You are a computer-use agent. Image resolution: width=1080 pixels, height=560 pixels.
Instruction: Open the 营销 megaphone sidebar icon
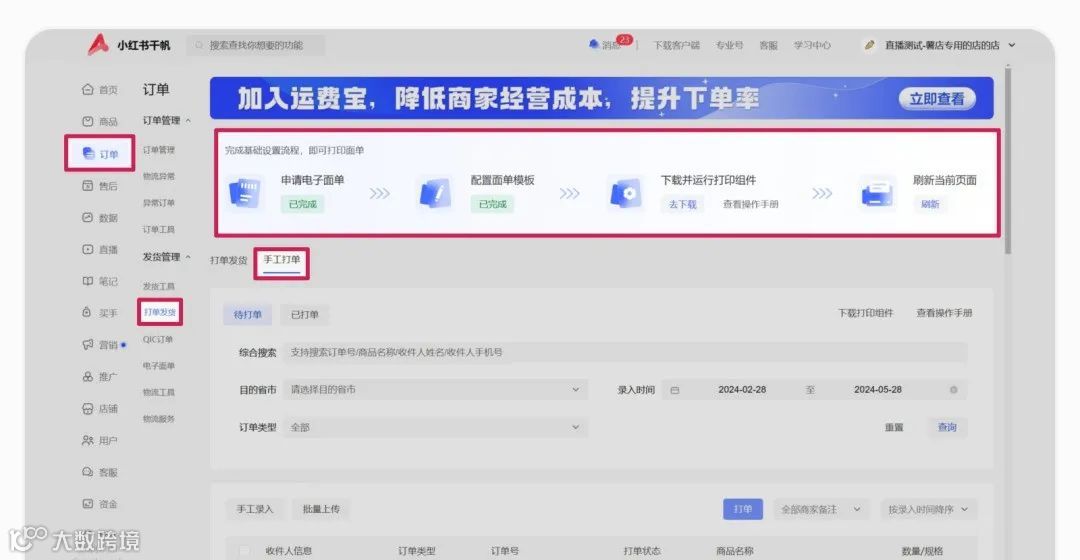[87, 344]
